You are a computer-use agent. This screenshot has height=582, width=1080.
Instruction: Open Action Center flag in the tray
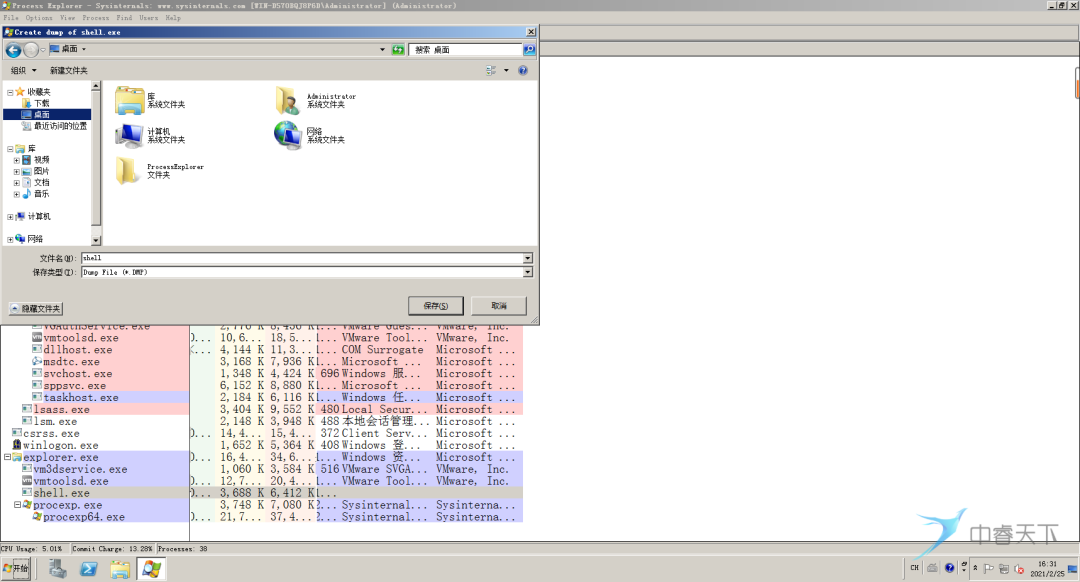[989, 568]
